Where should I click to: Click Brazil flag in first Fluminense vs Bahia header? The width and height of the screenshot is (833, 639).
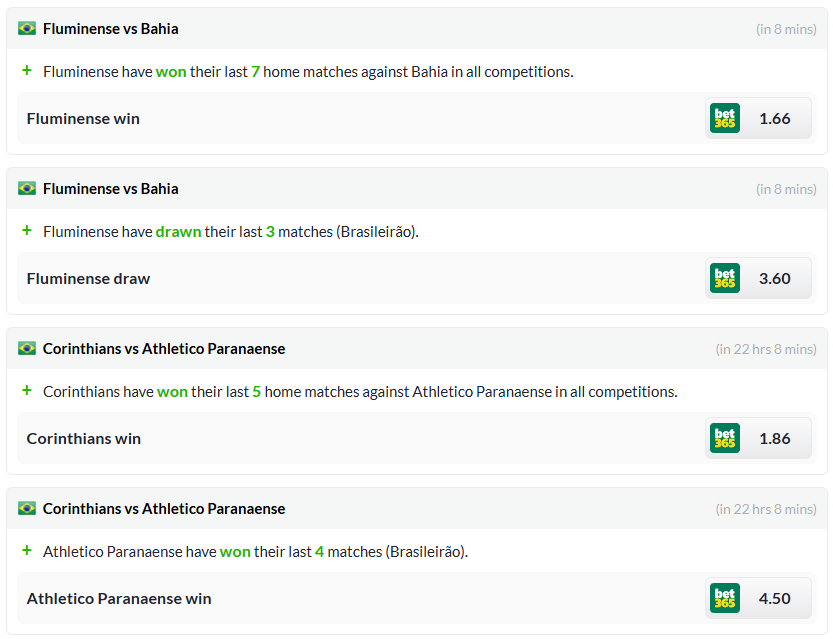pyautogui.click(x=27, y=28)
